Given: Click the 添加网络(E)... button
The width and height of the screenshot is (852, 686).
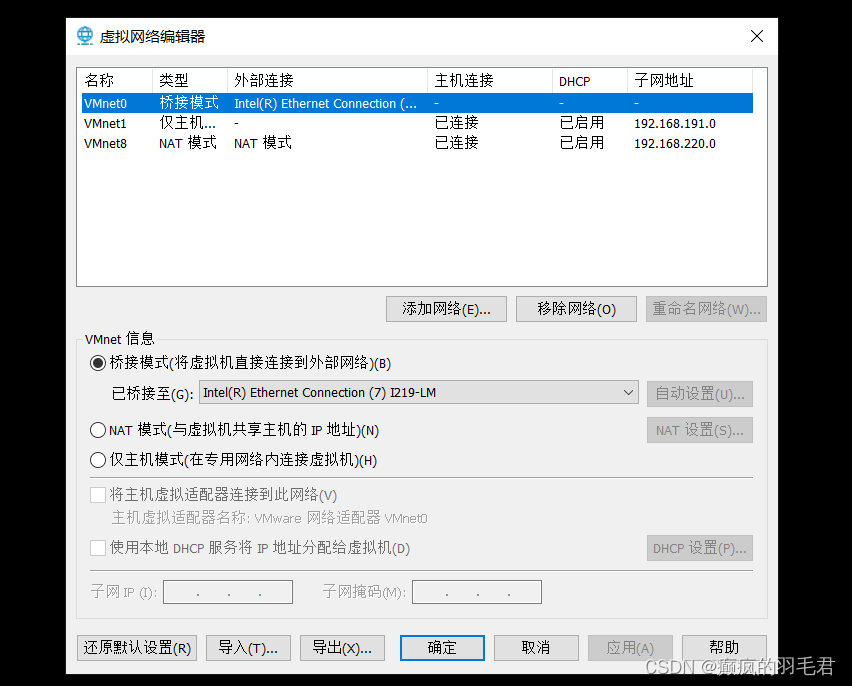Looking at the screenshot, I should [446, 309].
